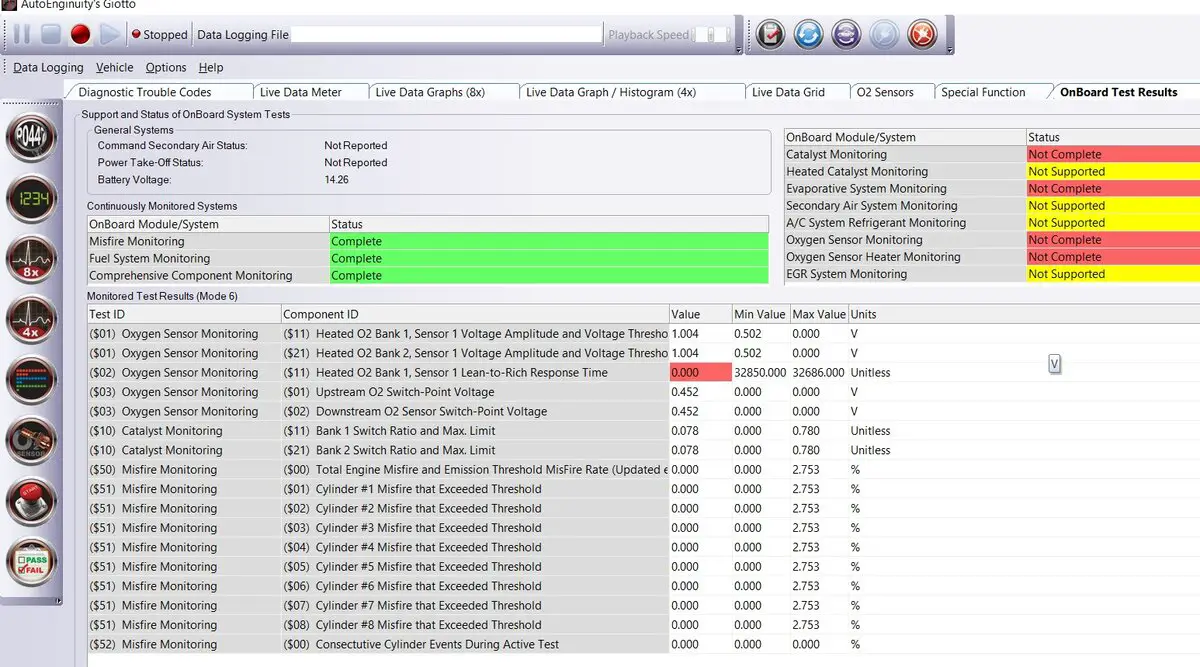Click the red checklist icon in top toolbar
The image size is (1200, 667).
[x=770, y=34]
